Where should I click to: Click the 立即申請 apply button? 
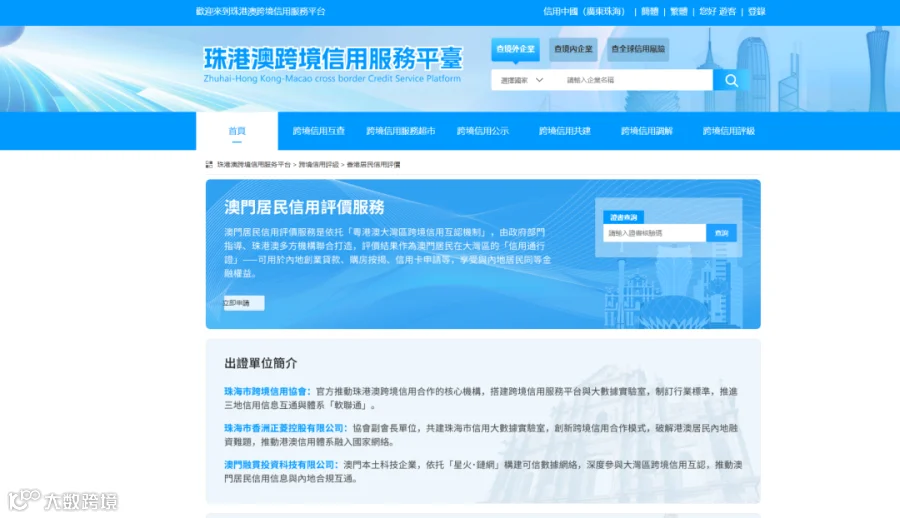tap(243, 303)
